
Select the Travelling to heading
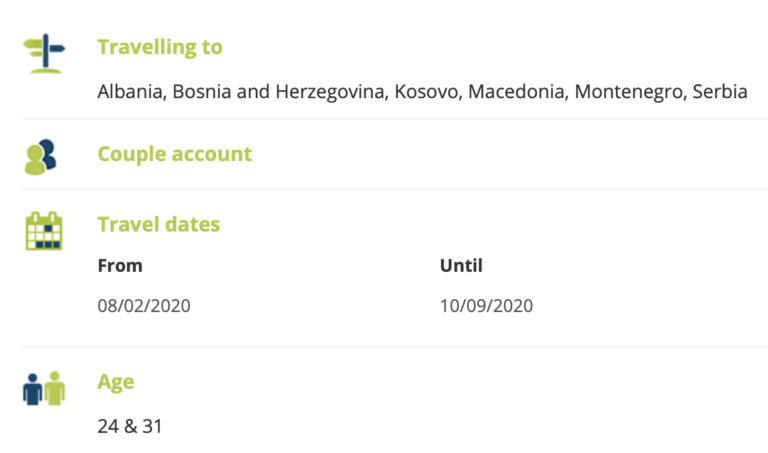pyautogui.click(x=160, y=47)
